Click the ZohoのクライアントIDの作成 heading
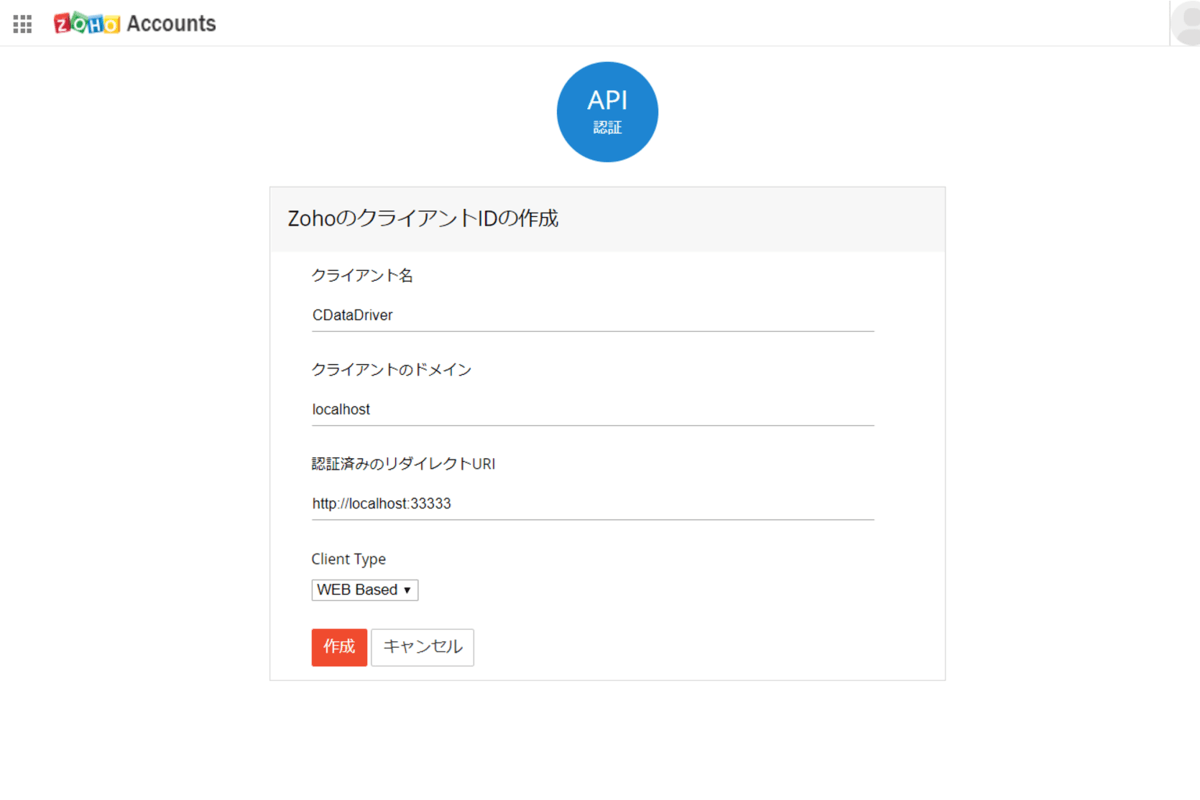This screenshot has width=1200, height=800. [422, 218]
